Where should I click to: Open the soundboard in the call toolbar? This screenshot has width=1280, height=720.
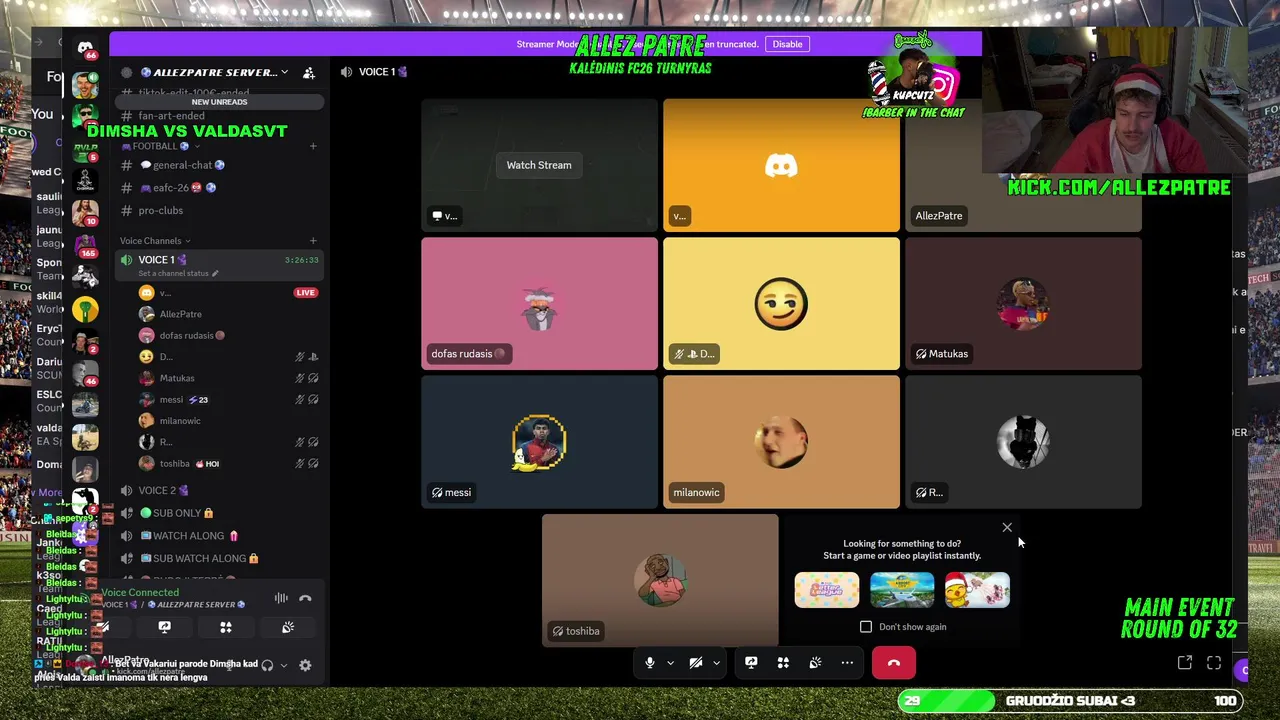pos(815,662)
